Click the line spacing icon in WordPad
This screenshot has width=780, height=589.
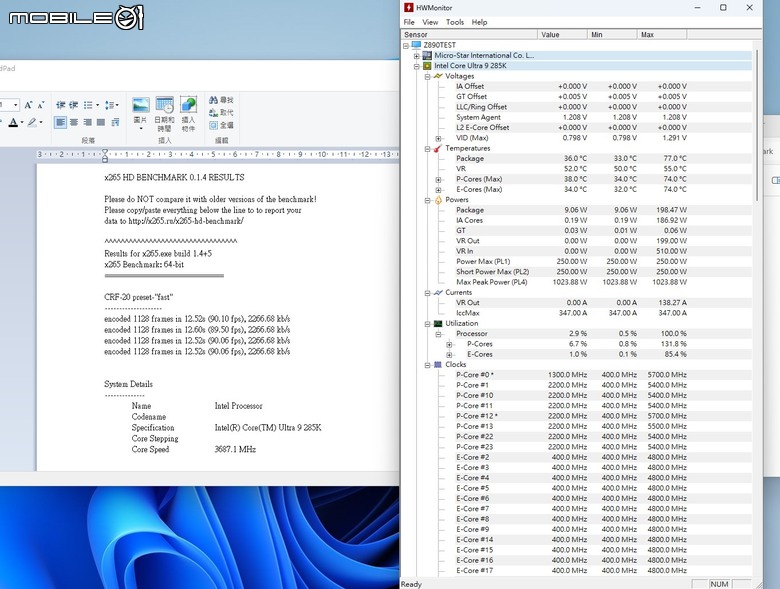pos(111,105)
